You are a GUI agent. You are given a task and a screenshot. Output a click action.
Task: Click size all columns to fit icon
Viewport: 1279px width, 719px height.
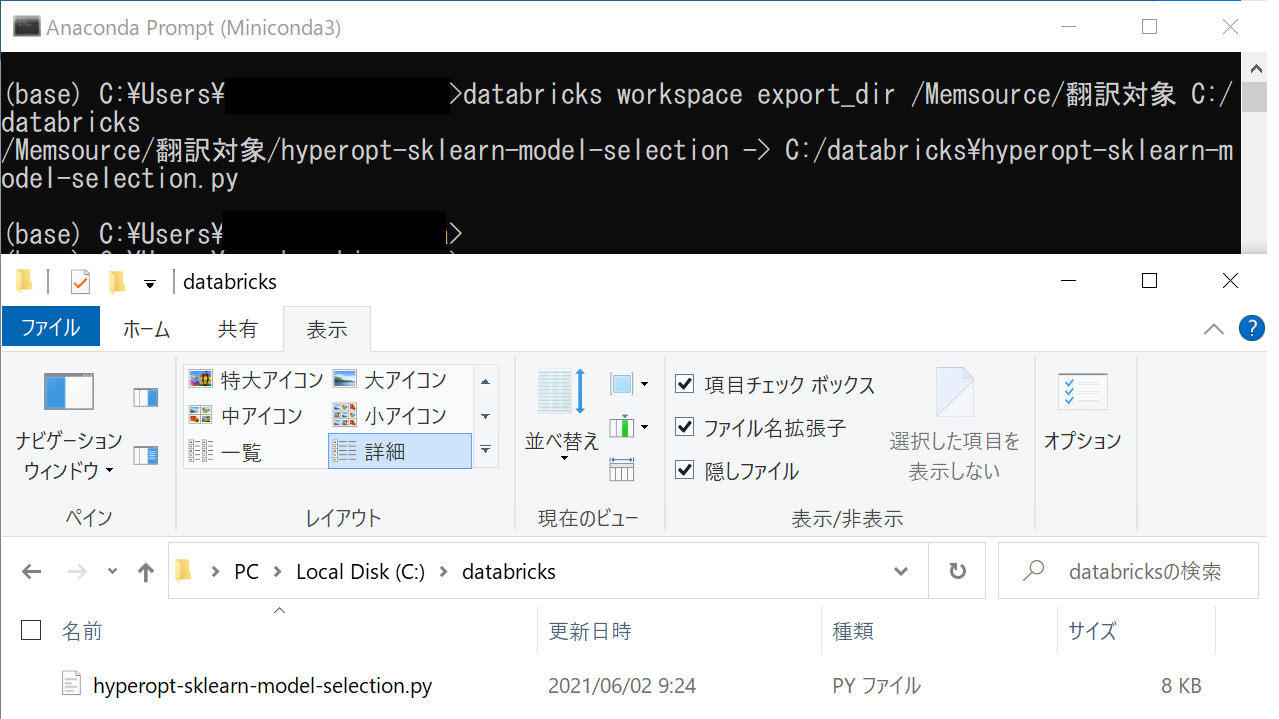click(622, 469)
